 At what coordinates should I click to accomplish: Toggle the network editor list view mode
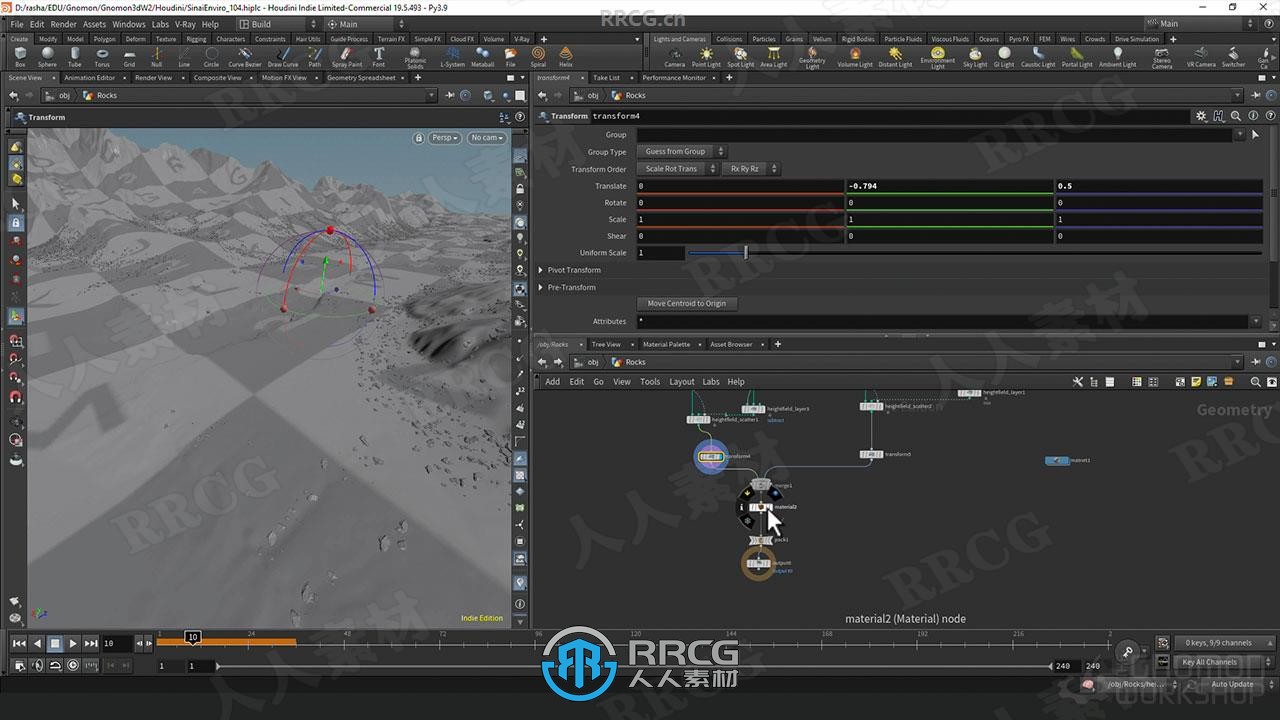click(1110, 382)
